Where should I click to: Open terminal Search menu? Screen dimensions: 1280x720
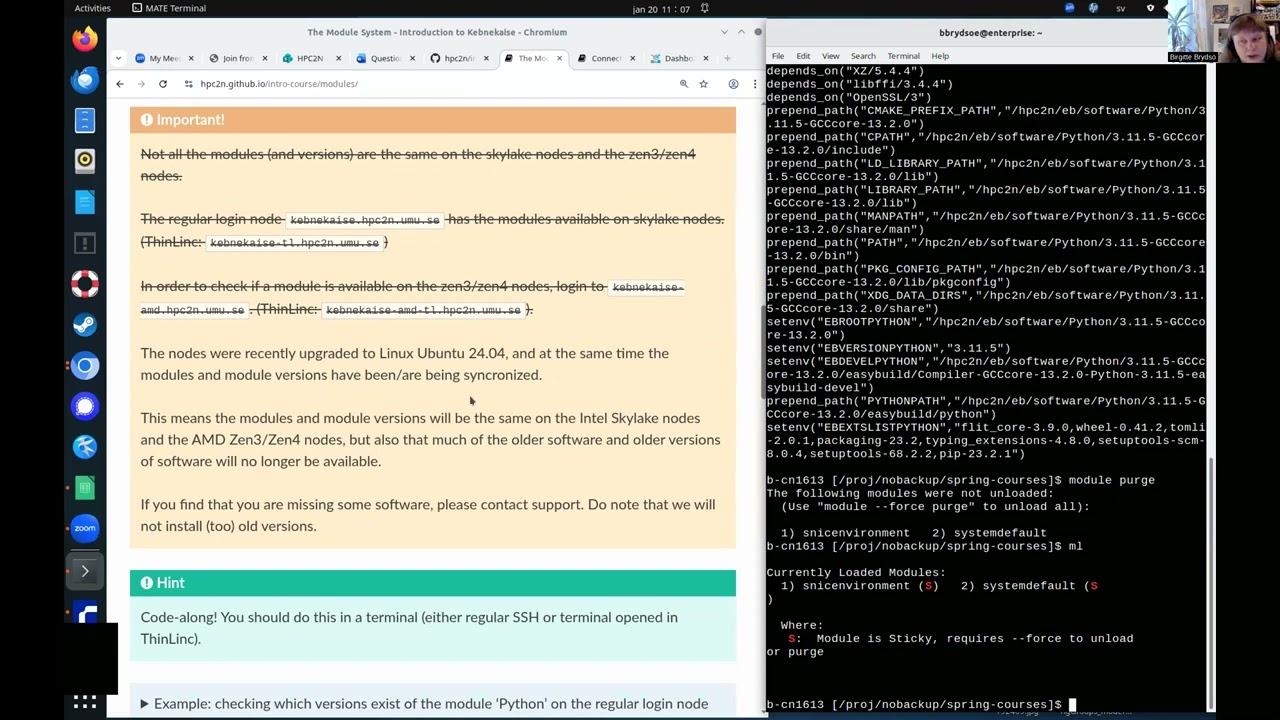coord(863,56)
